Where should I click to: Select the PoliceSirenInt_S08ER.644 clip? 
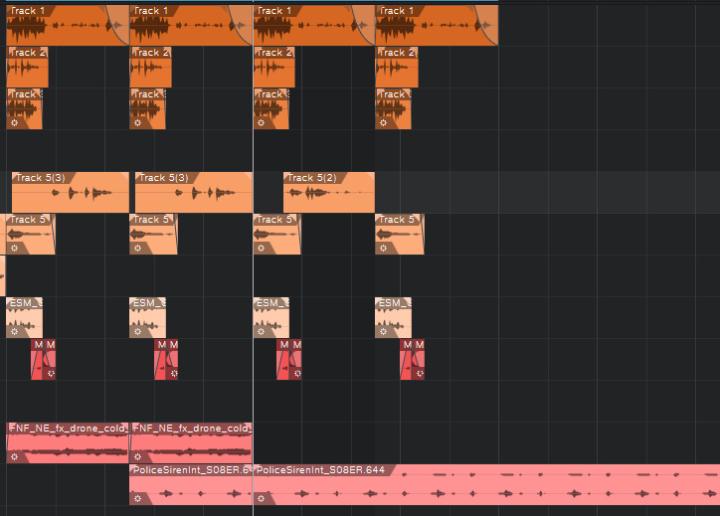(x=486, y=485)
